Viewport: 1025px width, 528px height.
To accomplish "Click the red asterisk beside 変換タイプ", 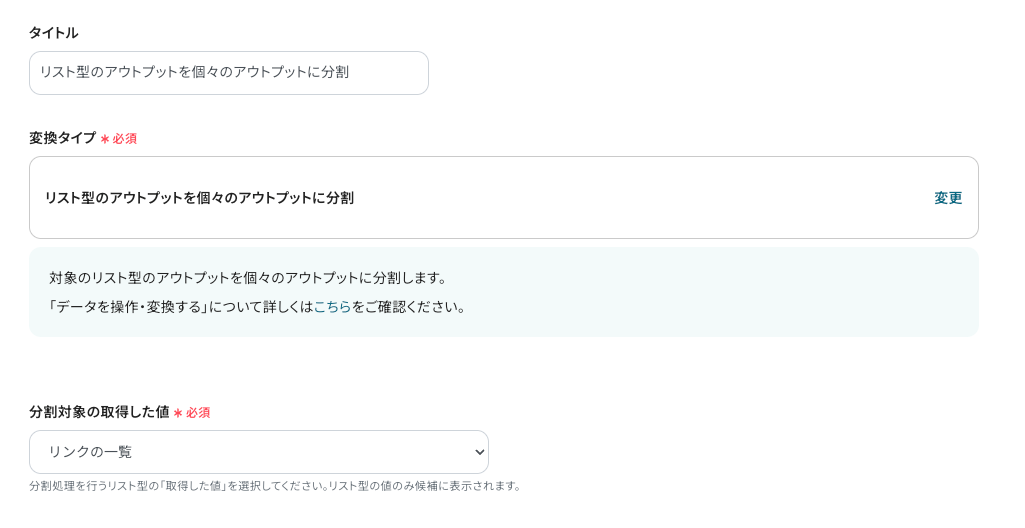I will click(x=105, y=139).
